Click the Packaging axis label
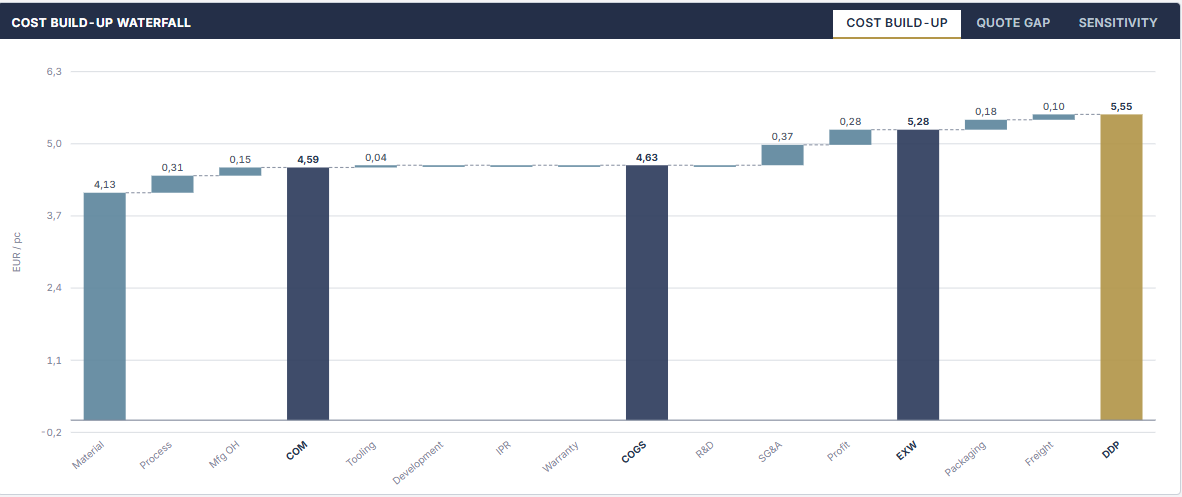This screenshot has width=1182, height=497. point(964,459)
